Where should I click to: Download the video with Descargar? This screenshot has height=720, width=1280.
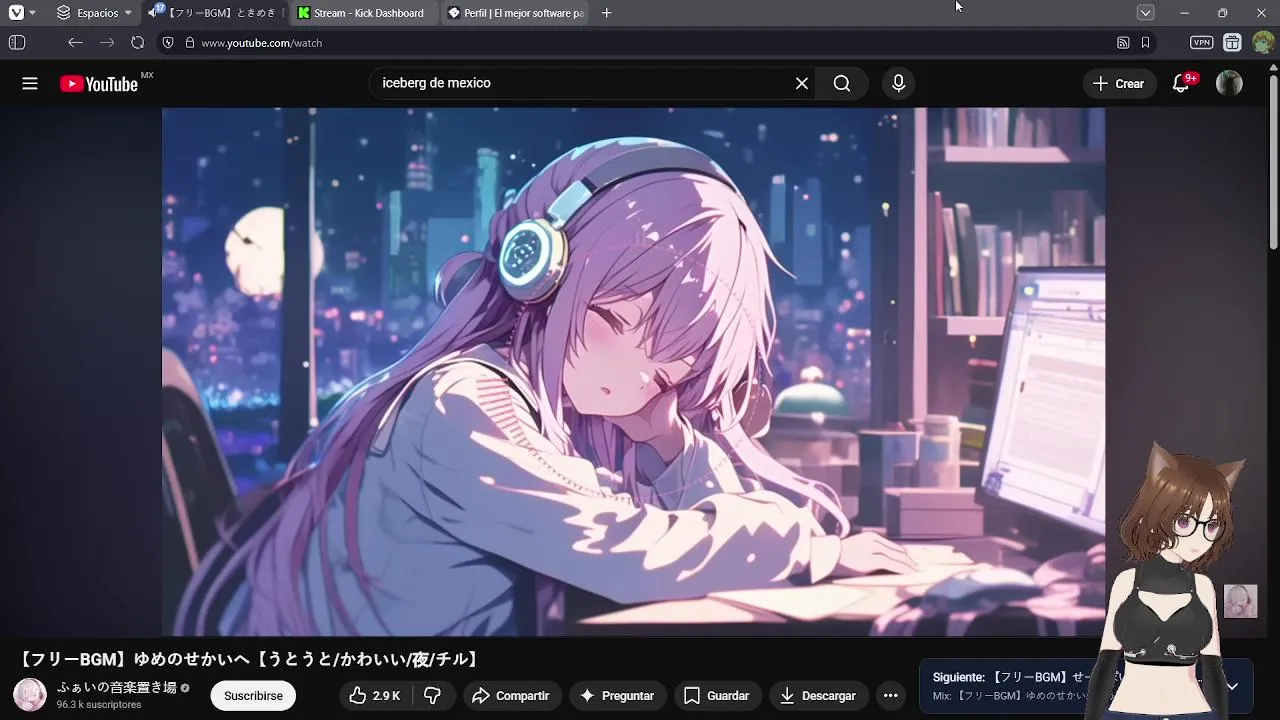(817, 696)
